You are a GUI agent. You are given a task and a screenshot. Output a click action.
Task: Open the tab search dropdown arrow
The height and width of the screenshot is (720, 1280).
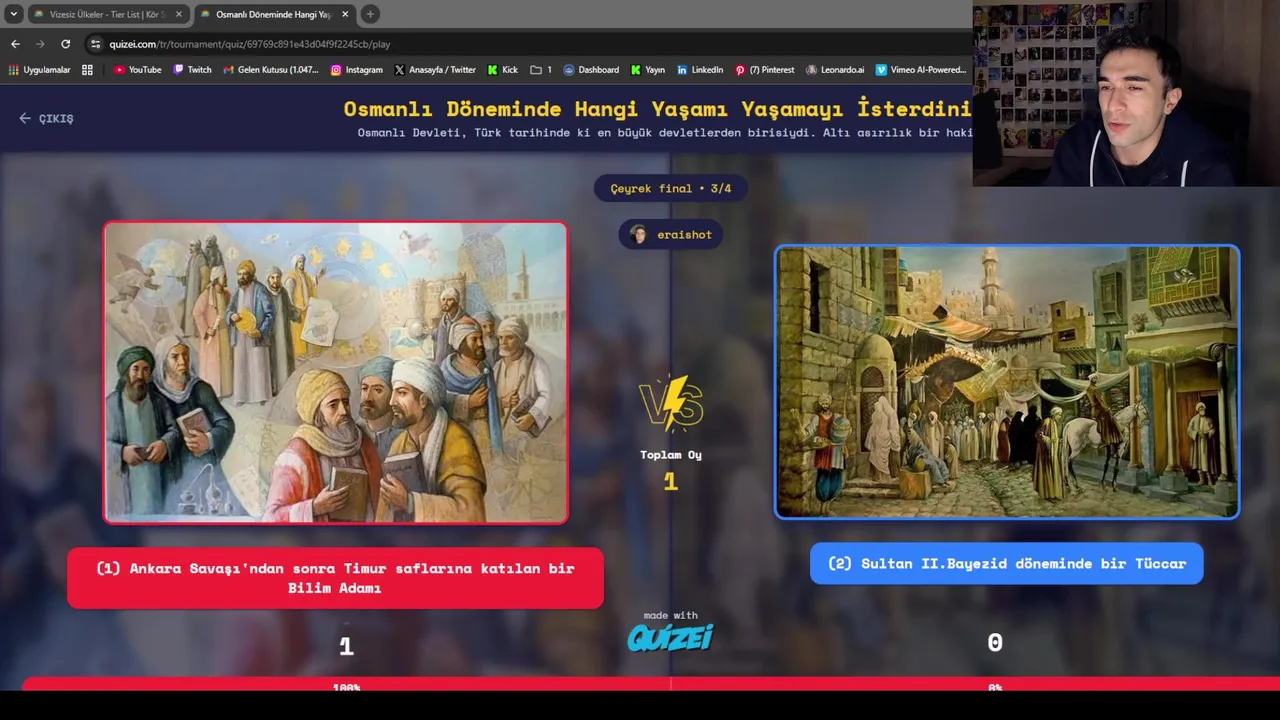tap(14, 14)
